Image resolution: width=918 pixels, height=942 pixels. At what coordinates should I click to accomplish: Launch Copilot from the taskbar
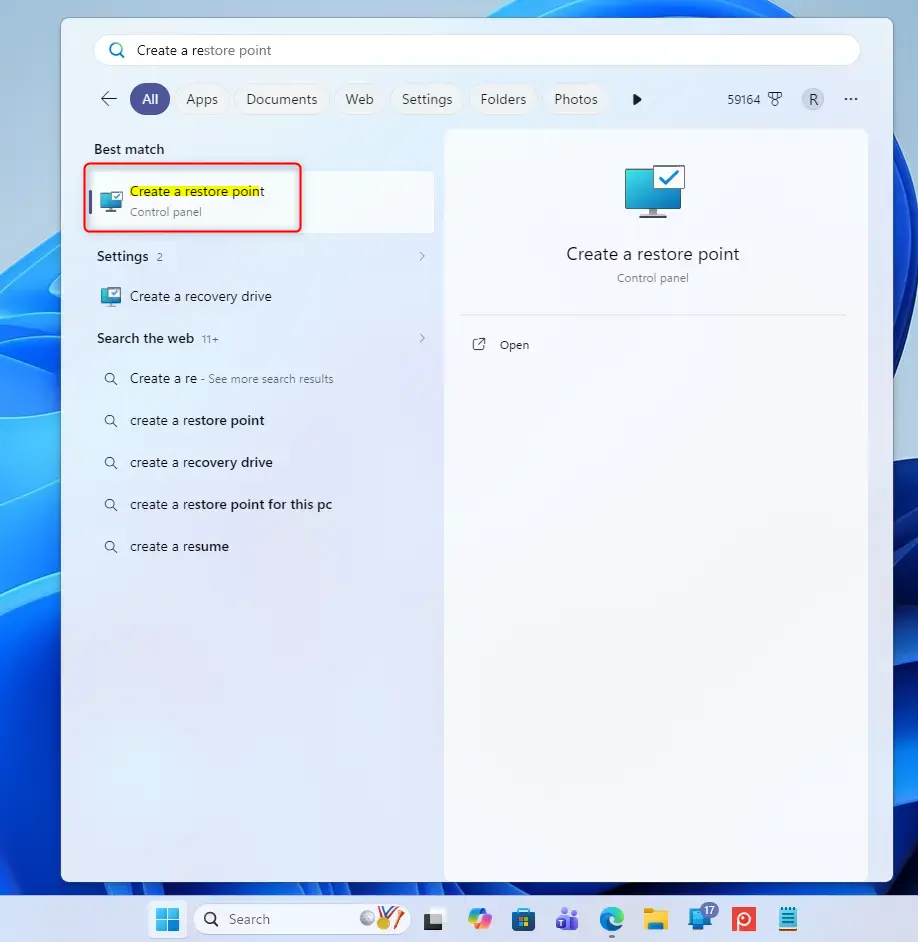pos(479,919)
